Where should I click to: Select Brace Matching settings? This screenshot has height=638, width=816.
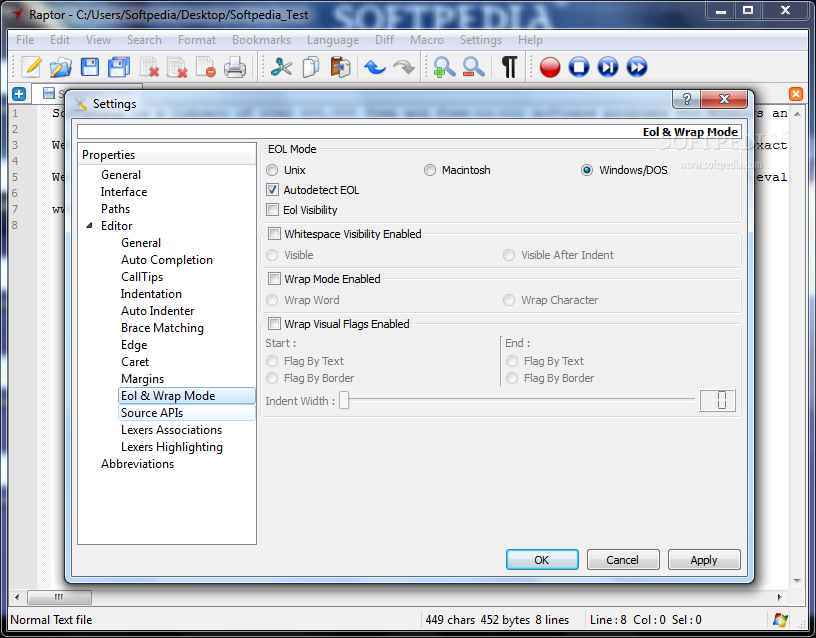pyautogui.click(x=162, y=328)
